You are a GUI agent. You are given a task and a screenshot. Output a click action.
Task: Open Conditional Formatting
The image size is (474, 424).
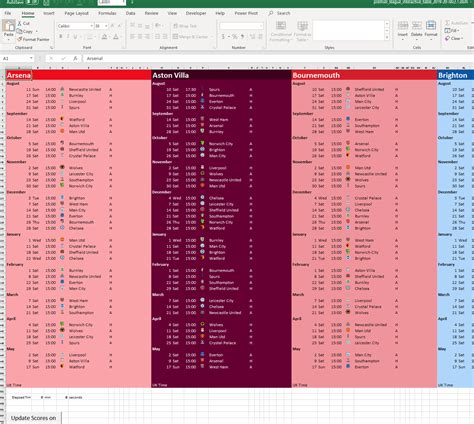tap(281, 31)
